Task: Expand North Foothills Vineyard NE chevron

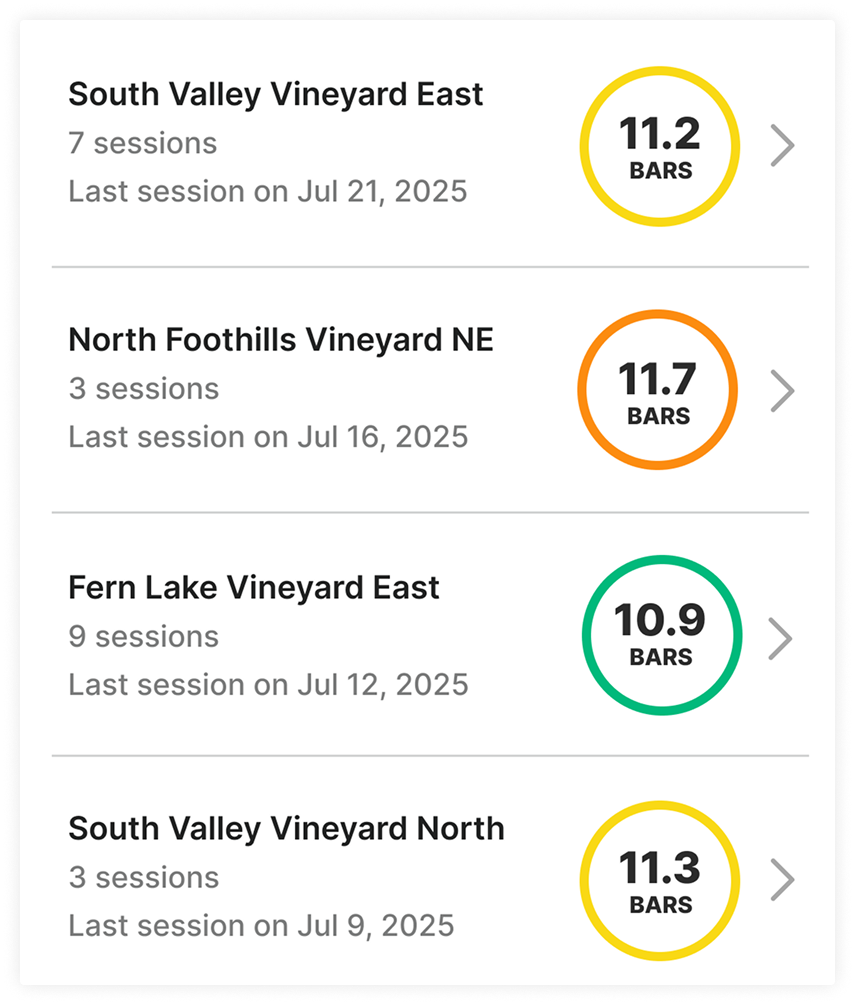Action: pos(783,391)
